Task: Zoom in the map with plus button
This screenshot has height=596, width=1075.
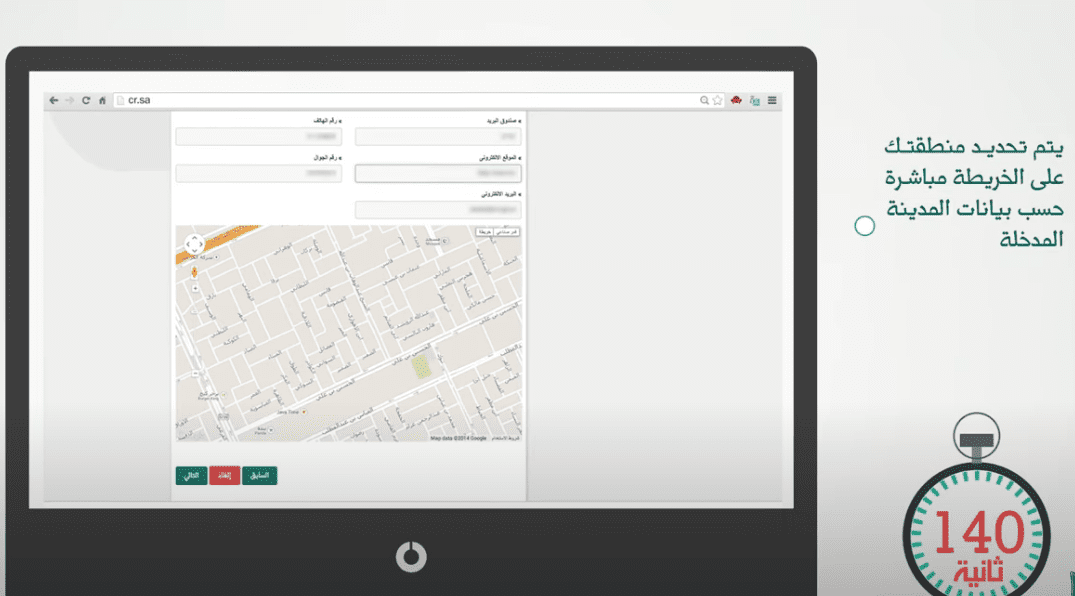Action: pos(195,288)
